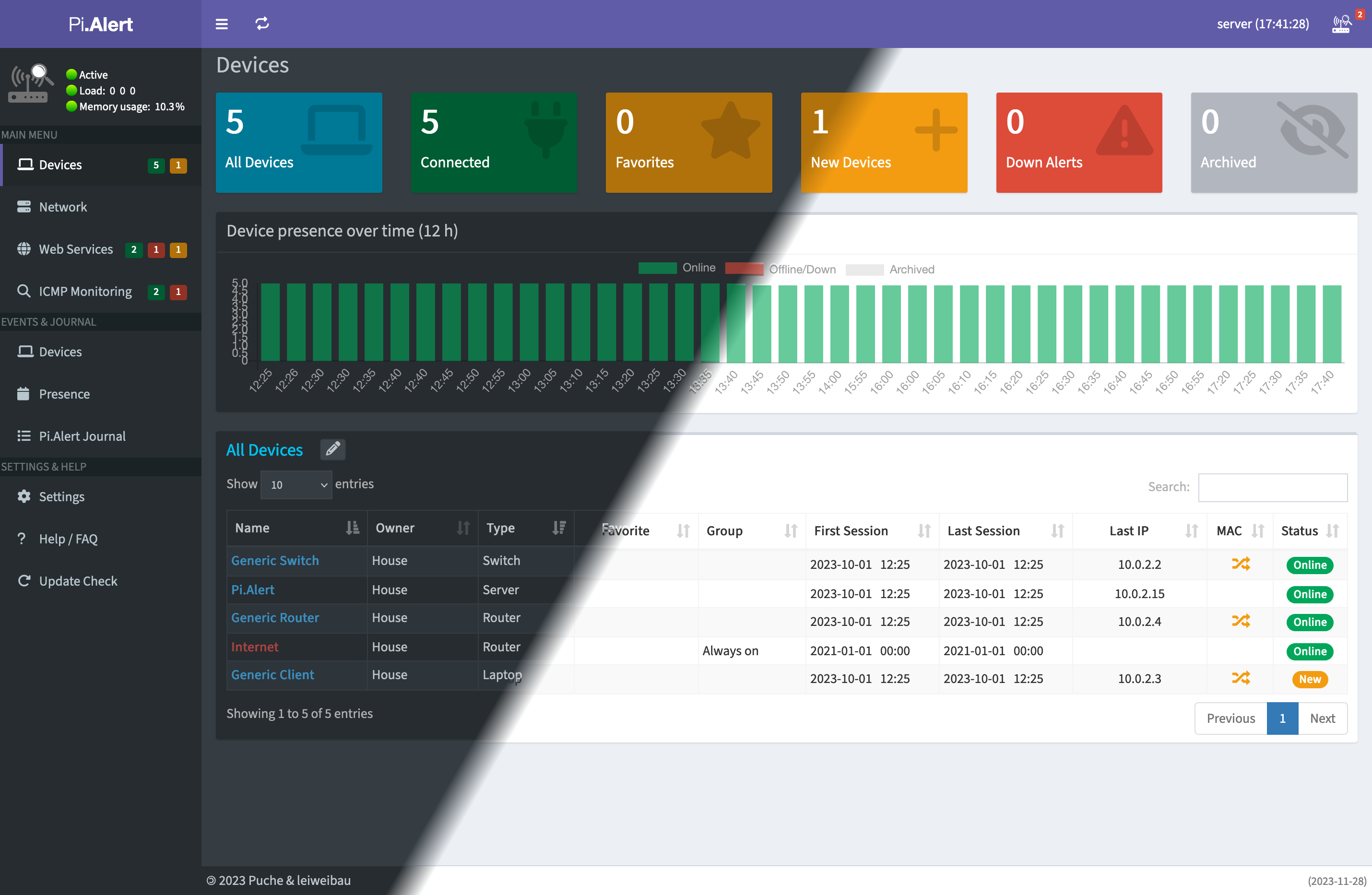1372x895 pixels.
Task: Toggle Online series in chart legend
Action: (678, 268)
